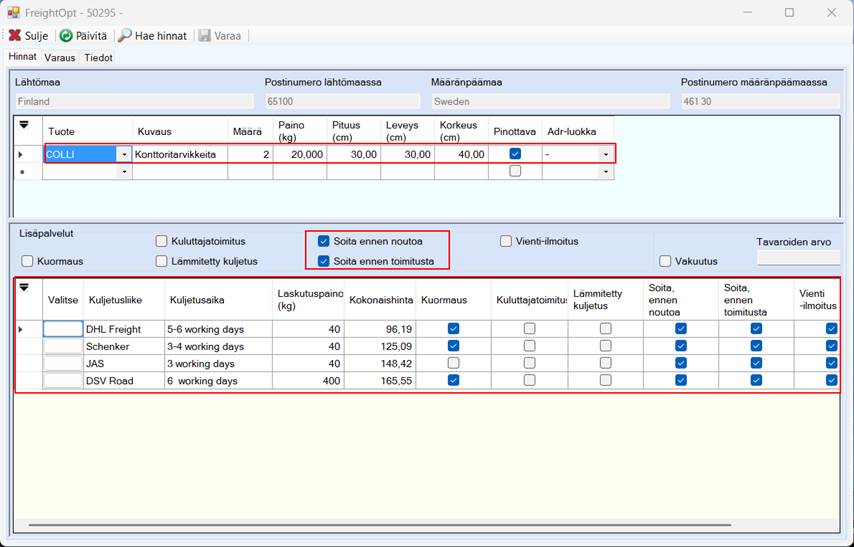Screen dimensions: 854x547
Task: Click departure postal code field 65100
Action: click(x=343, y=101)
